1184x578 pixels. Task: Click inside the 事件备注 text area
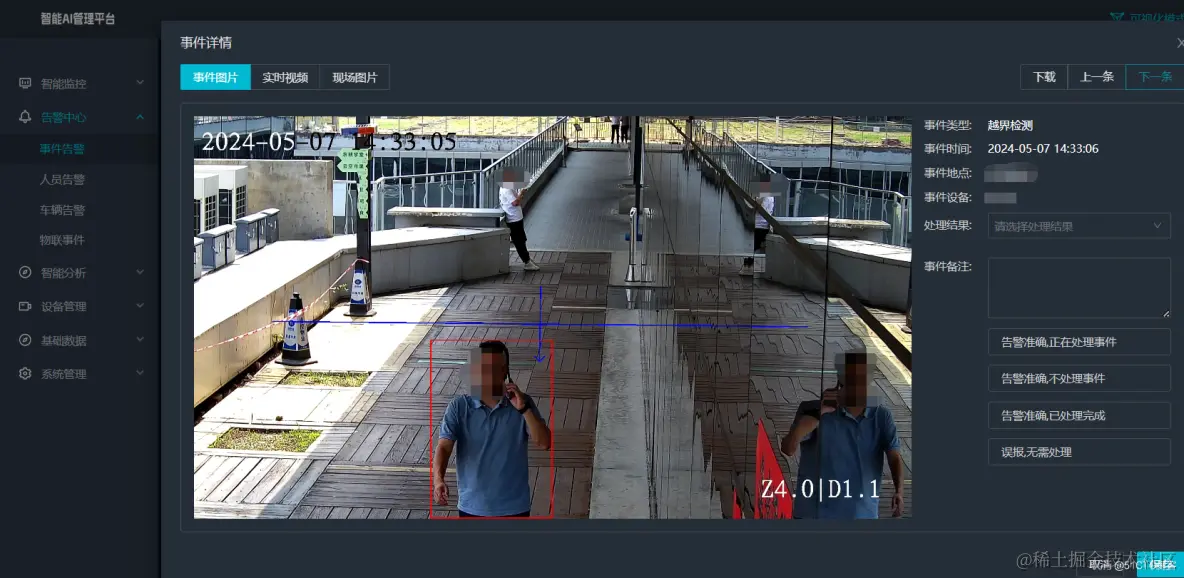point(1079,288)
